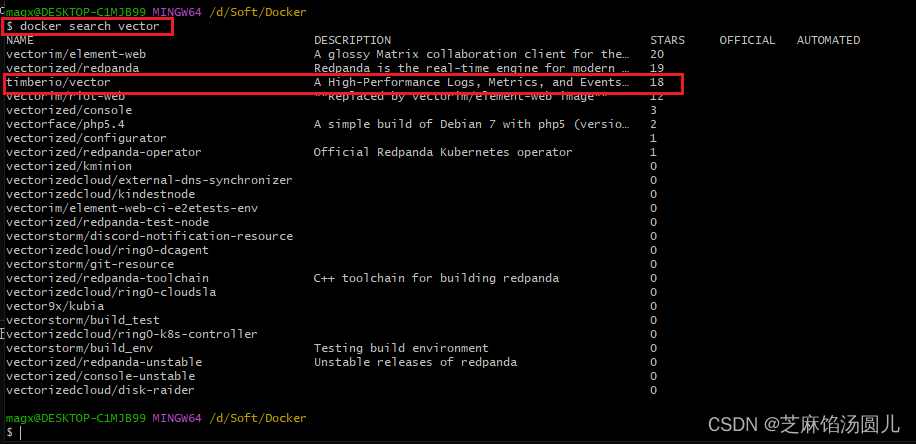The image size is (916, 444).
Task: Click 'A simple build of Debian 7' description
Action: click(472, 124)
